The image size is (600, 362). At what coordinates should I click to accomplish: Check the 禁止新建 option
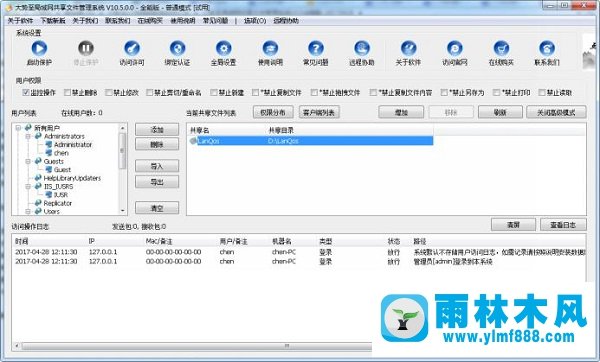click(214, 92)
